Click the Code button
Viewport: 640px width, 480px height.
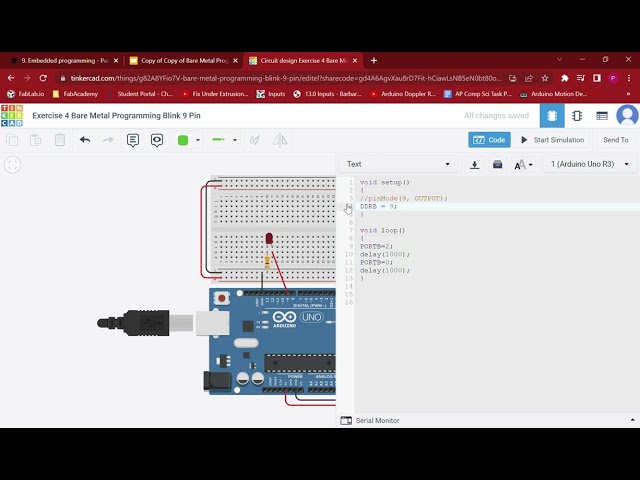(489, 140)
